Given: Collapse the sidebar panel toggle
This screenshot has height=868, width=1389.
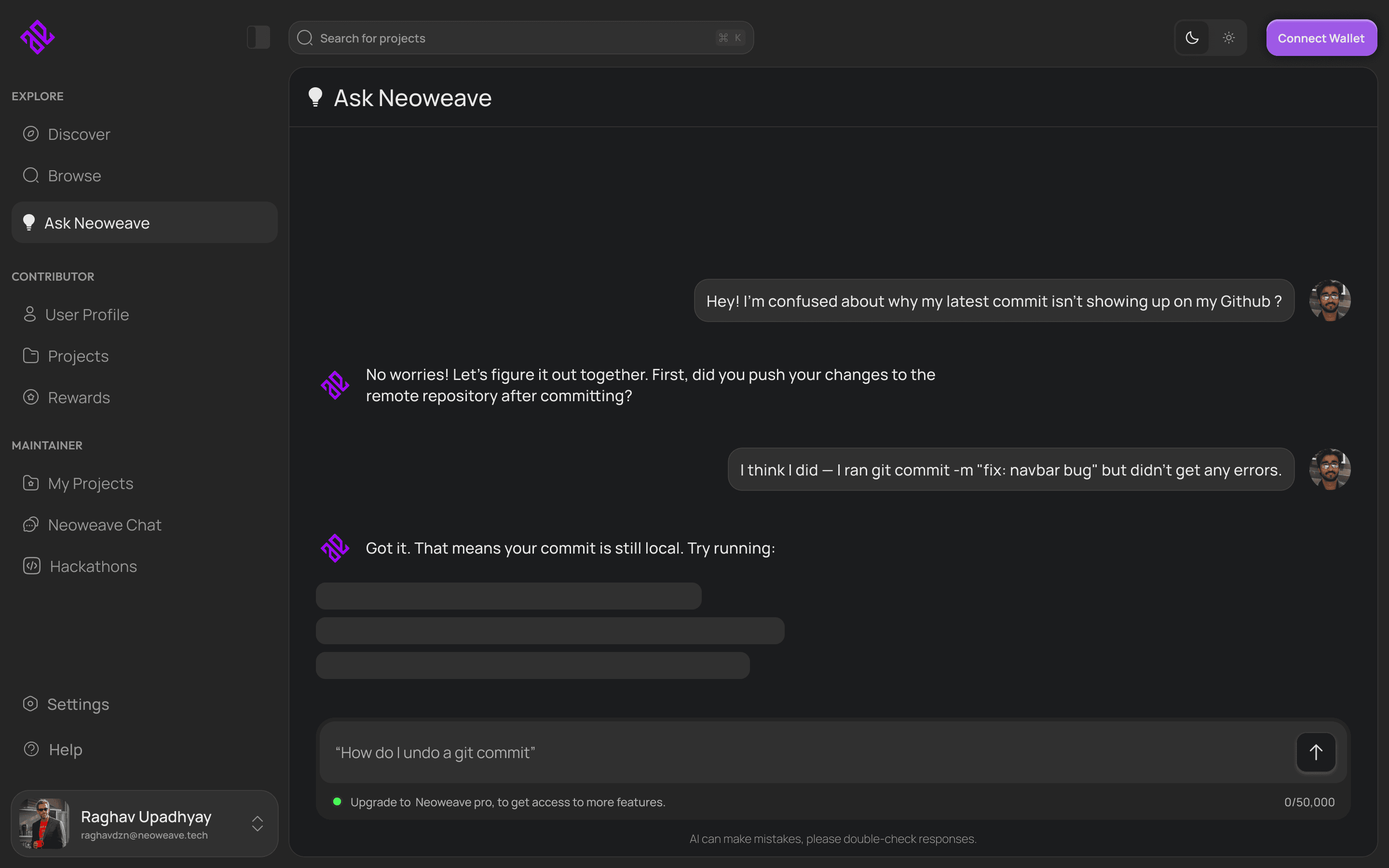Looking at the screenshot, I should tap(259, 37).
